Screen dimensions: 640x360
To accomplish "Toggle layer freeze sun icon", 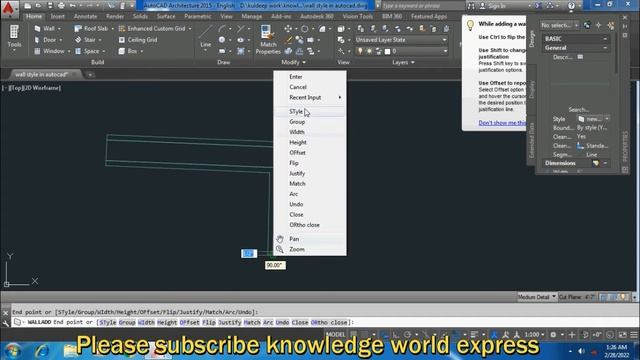I will 369,51.
